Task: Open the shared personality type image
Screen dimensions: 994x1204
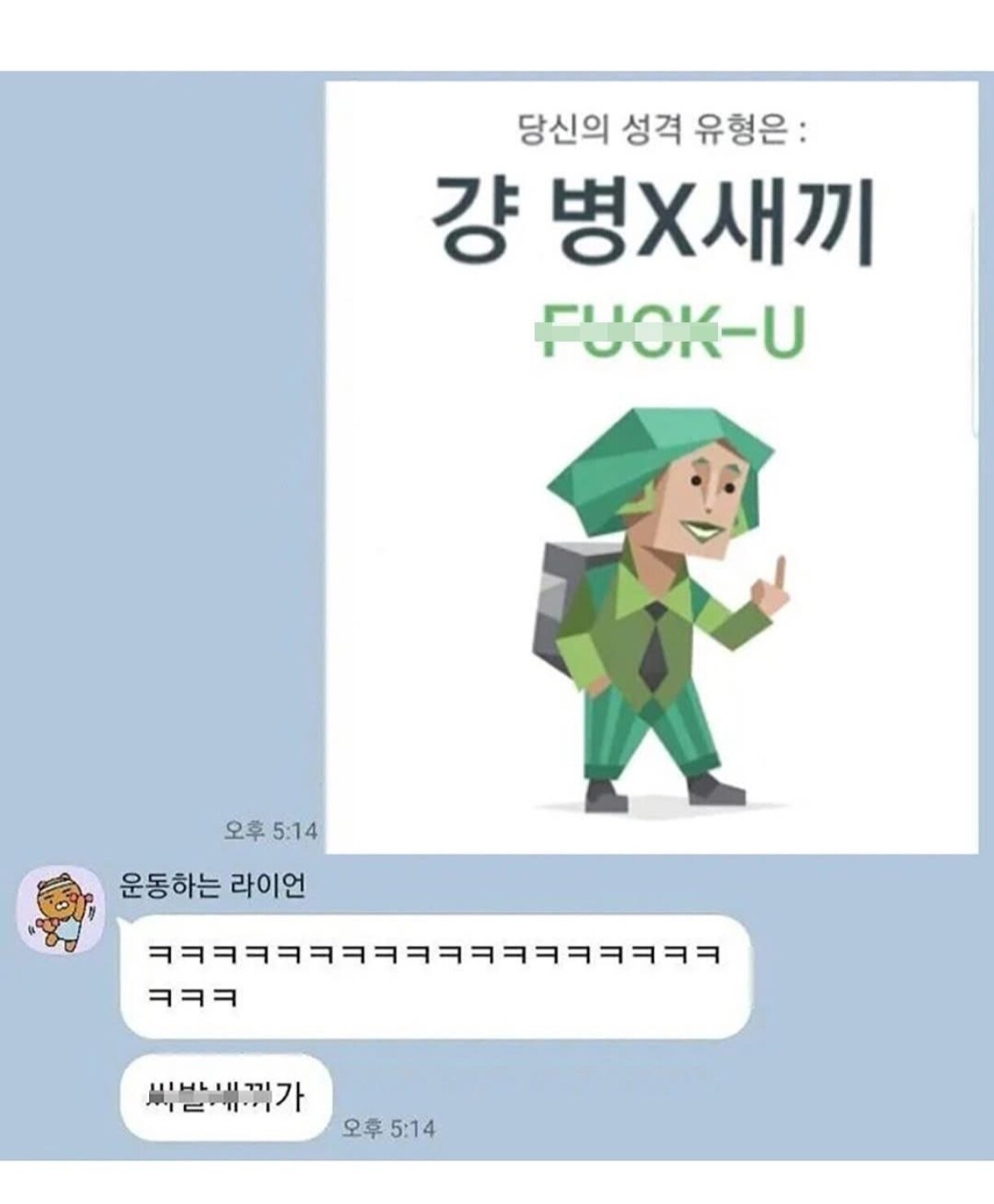Action: [652, 468]
